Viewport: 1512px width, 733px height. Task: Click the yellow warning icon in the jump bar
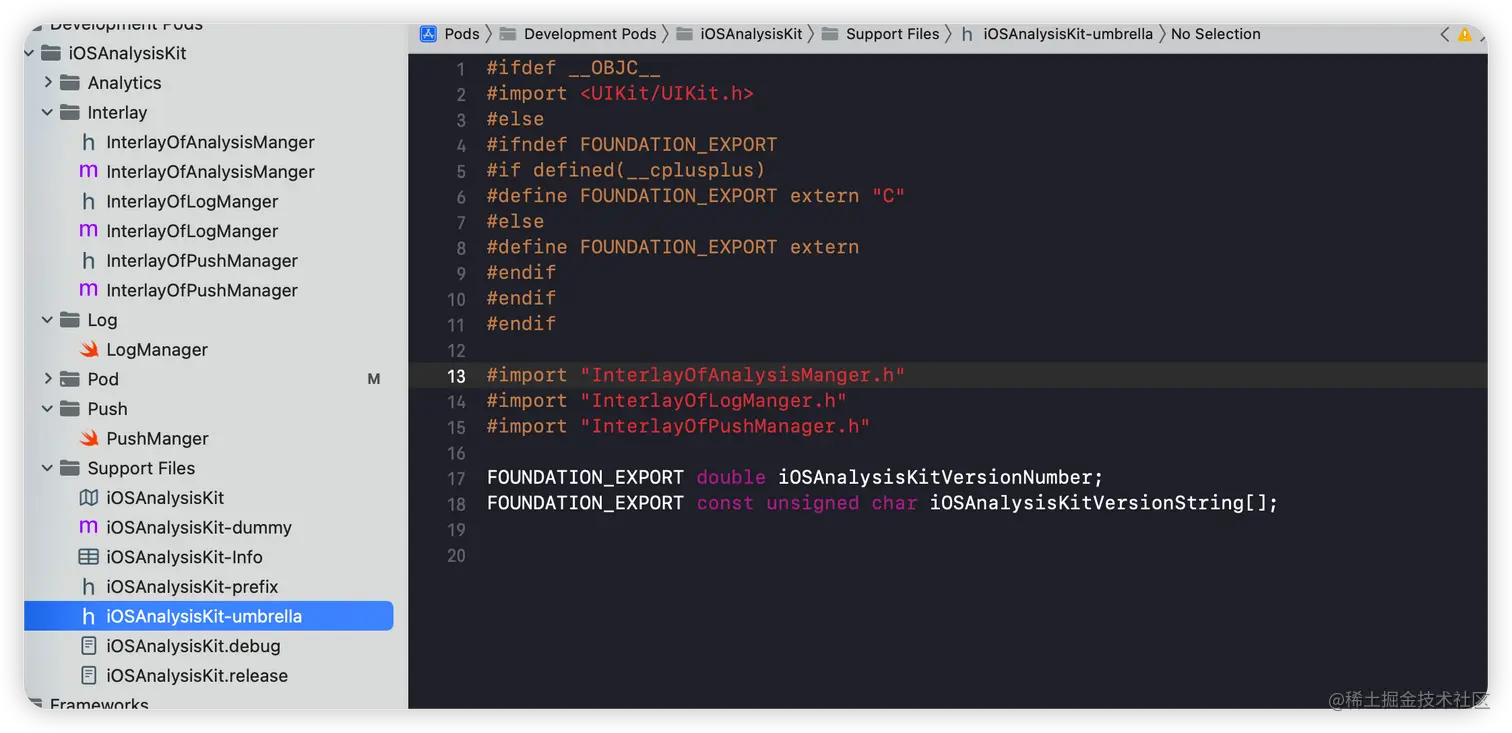[x=1465, y=34]
